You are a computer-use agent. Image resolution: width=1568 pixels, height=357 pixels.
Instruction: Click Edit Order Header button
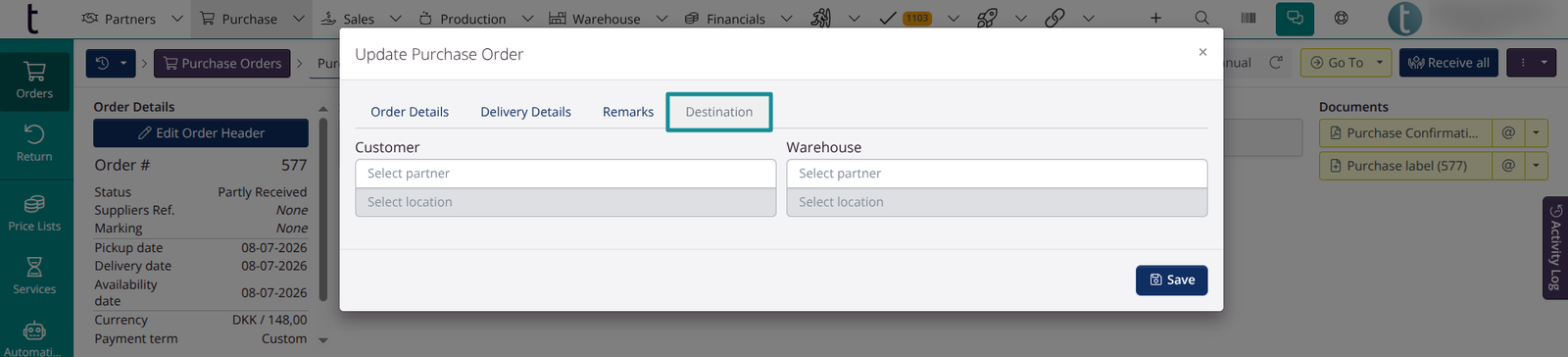coord(201,133)
